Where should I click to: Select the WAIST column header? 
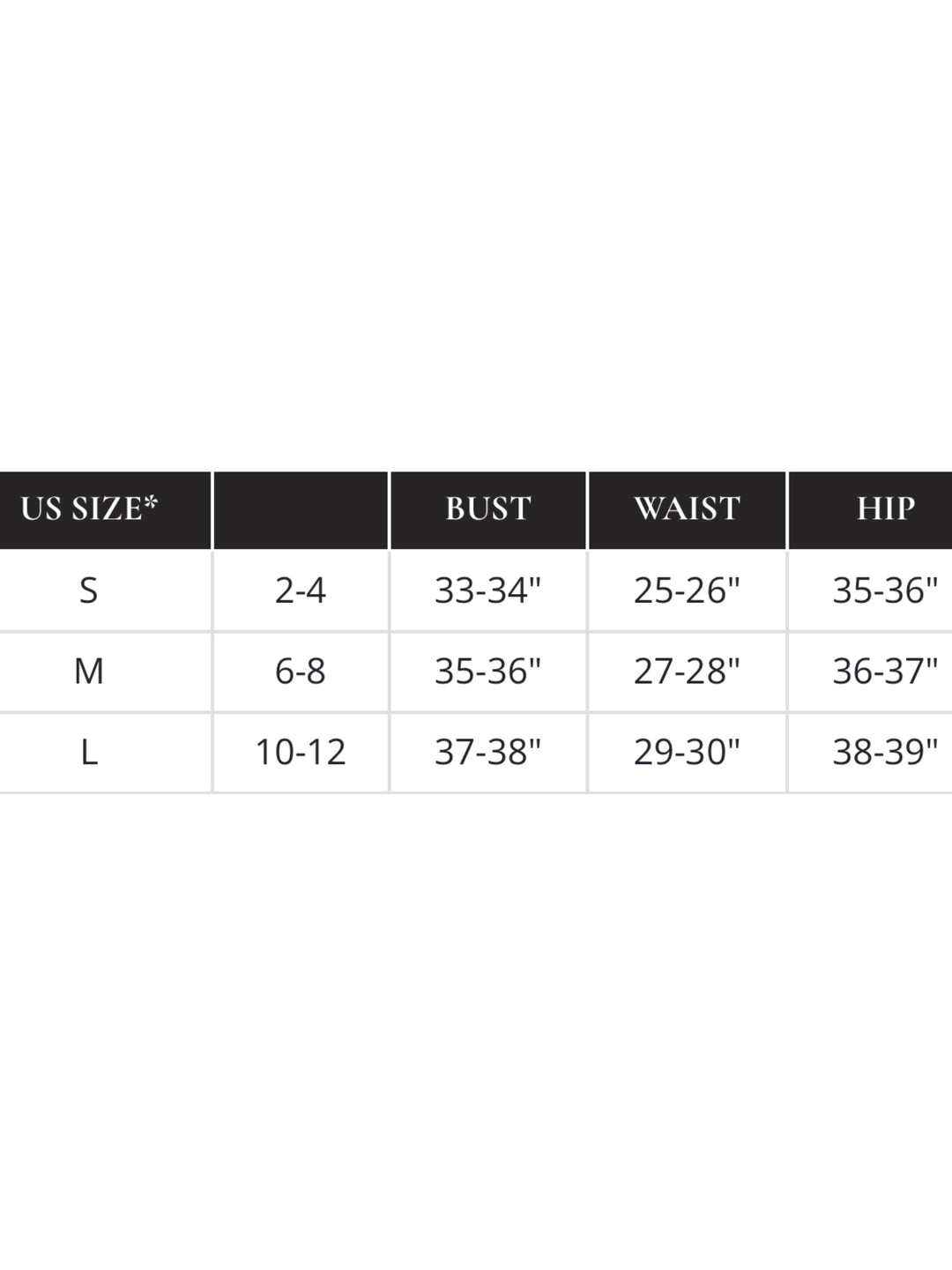tap(687, 509)
